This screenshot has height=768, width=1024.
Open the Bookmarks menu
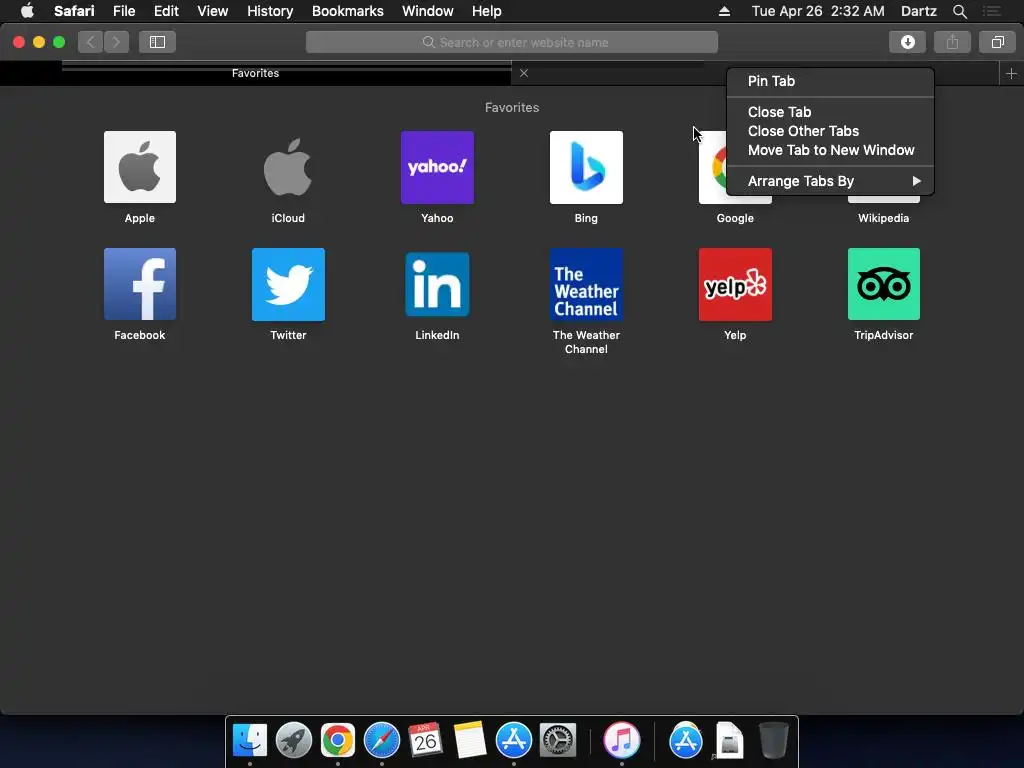347,11
